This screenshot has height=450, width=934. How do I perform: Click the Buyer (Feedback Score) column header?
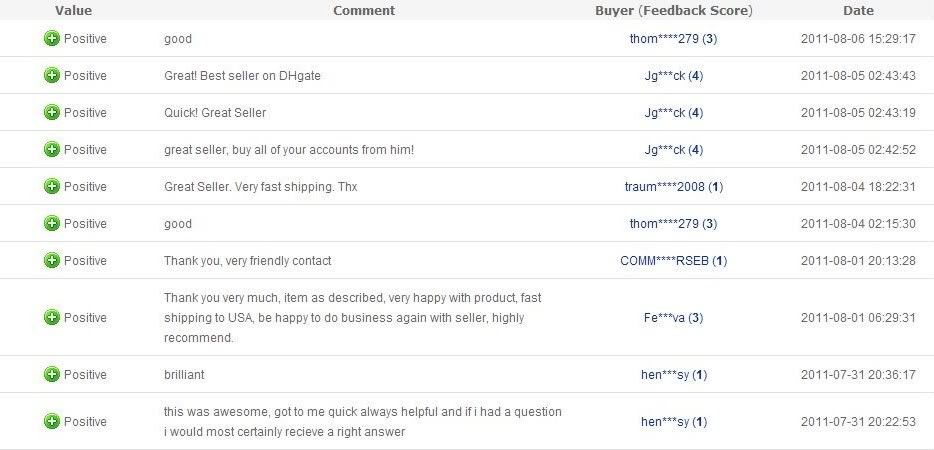674,10
